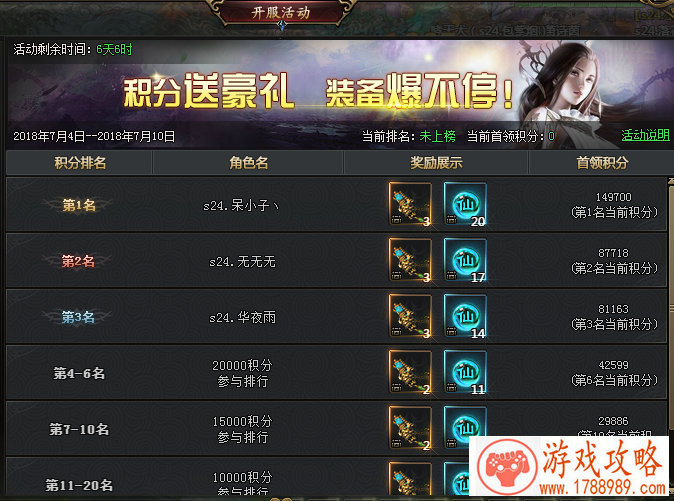The width and height of the screenshot is (674, 501).
Task: Select player name s24.呆小子
Action: coord(241,205)
